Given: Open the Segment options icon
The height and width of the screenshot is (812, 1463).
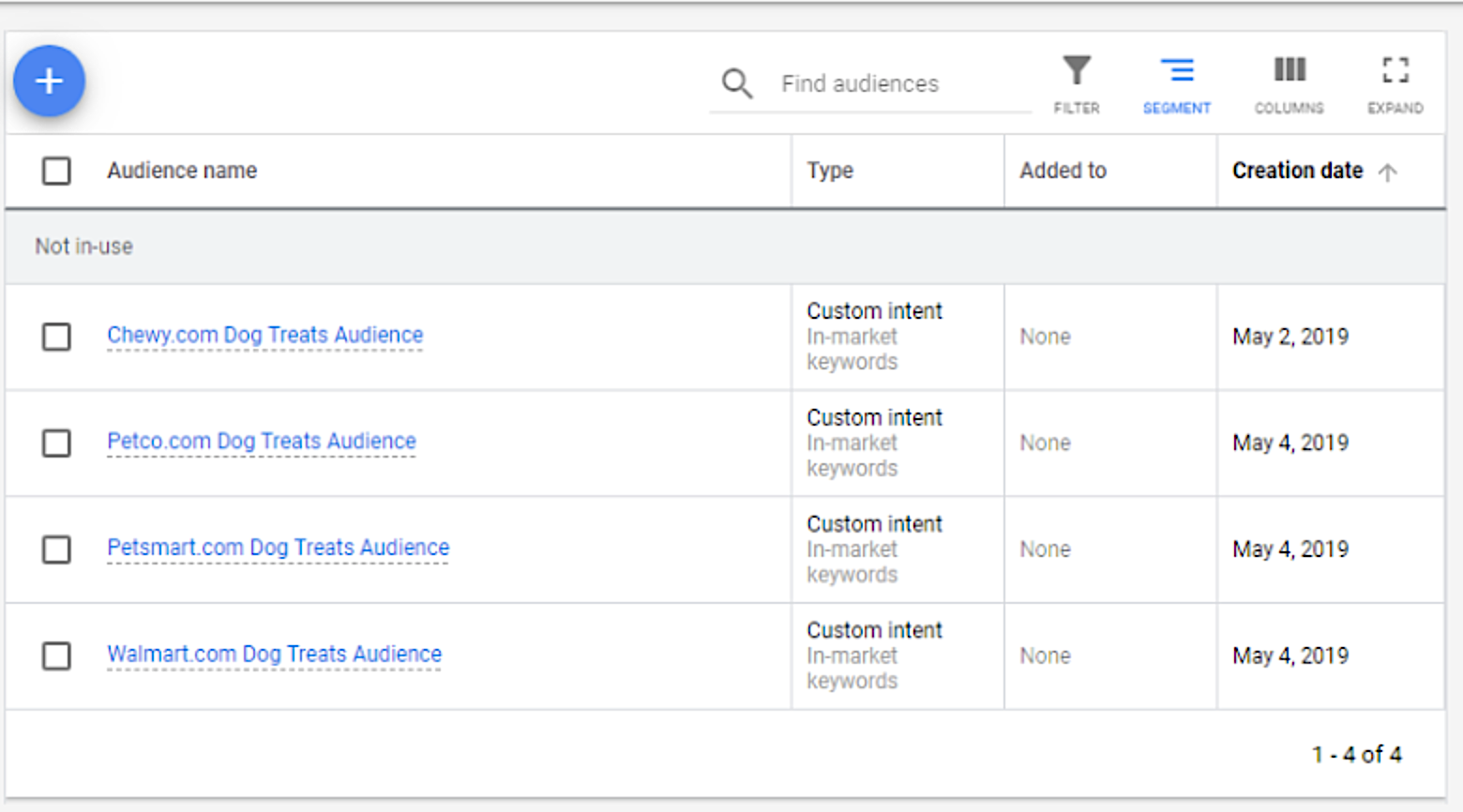Looking at the screenshot, I should [x=1176, y=71].
